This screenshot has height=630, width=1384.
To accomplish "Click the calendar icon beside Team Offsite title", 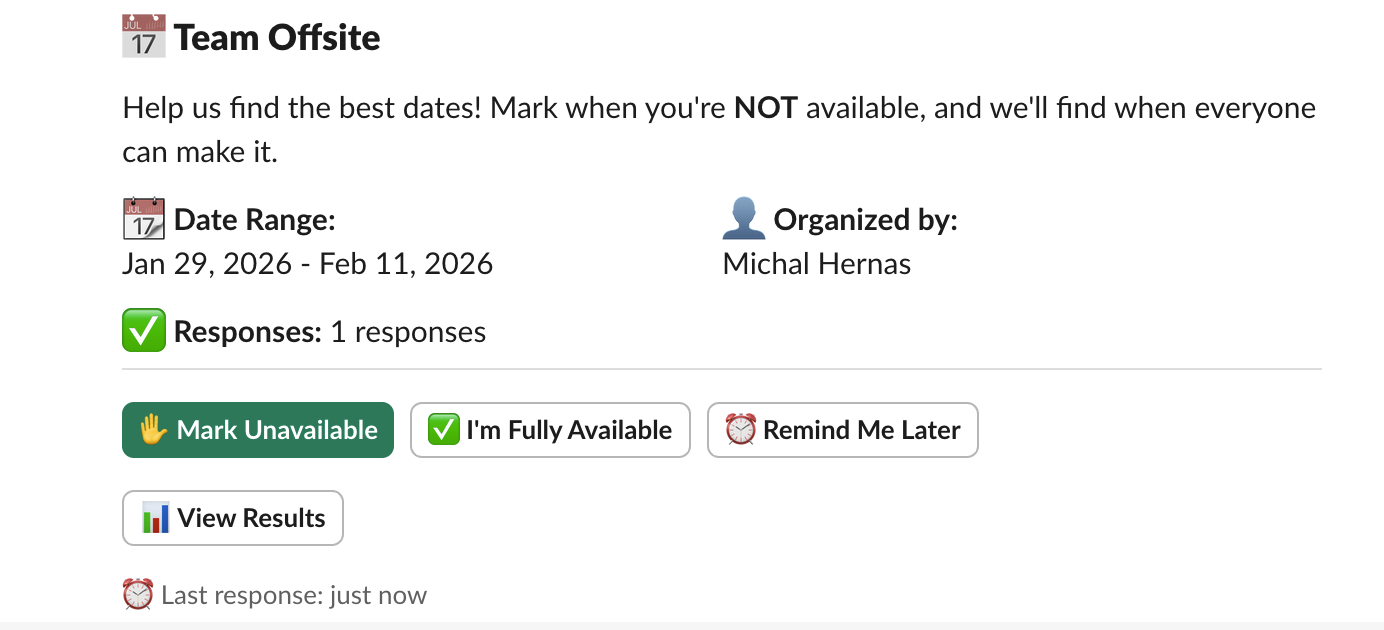I will [x=143, y=36].
